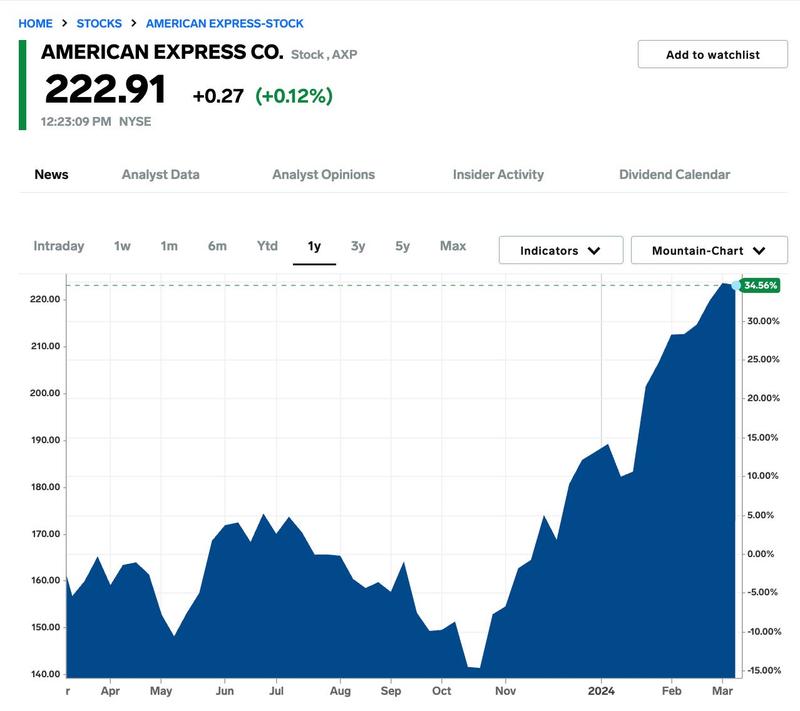Click the NYSE exchange label
The height and width of the screenshot is (711, 800).
click(x=135, y=121)
